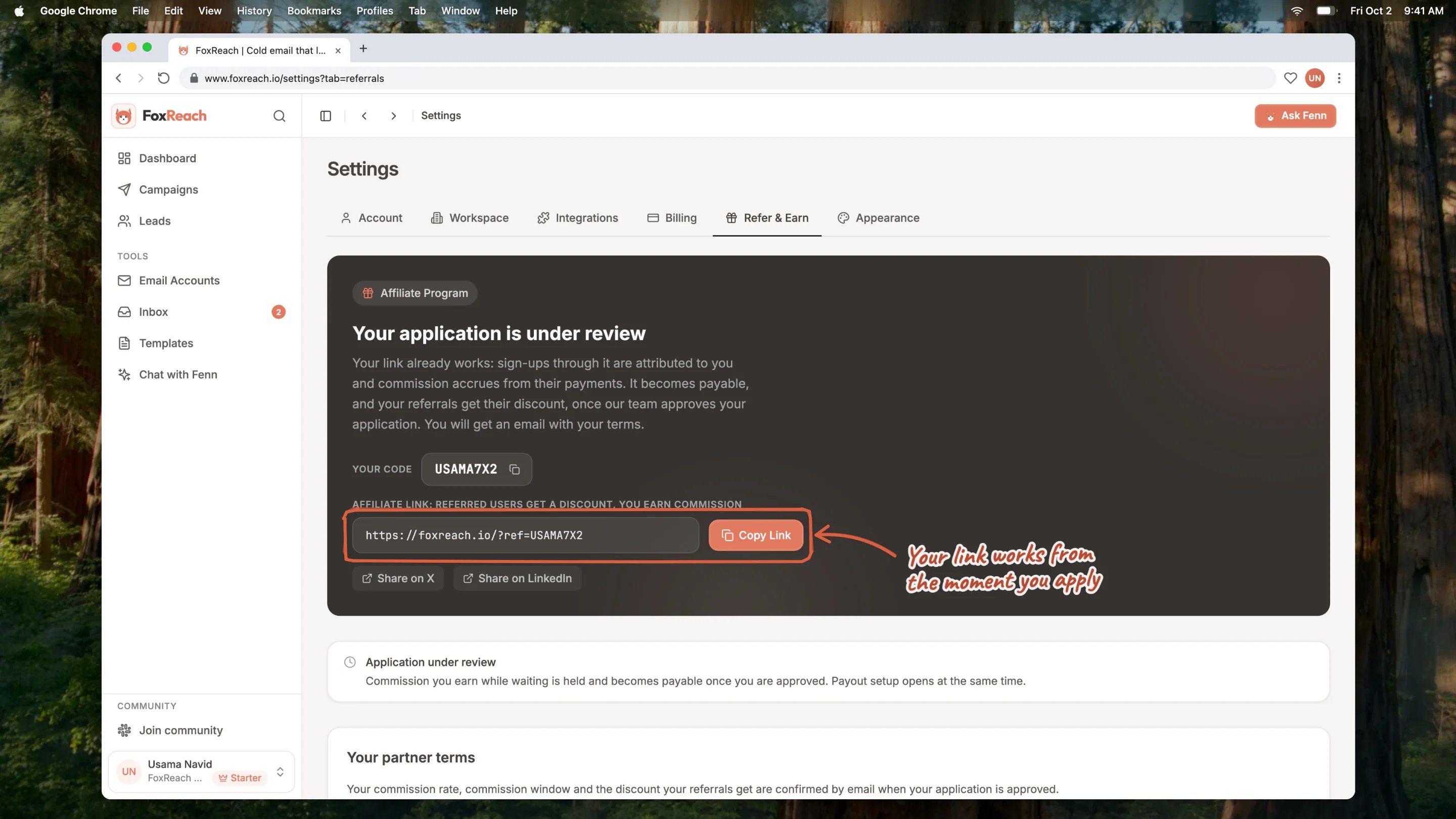
Task: Click the lock icon beside the URL
Action: 193,78
